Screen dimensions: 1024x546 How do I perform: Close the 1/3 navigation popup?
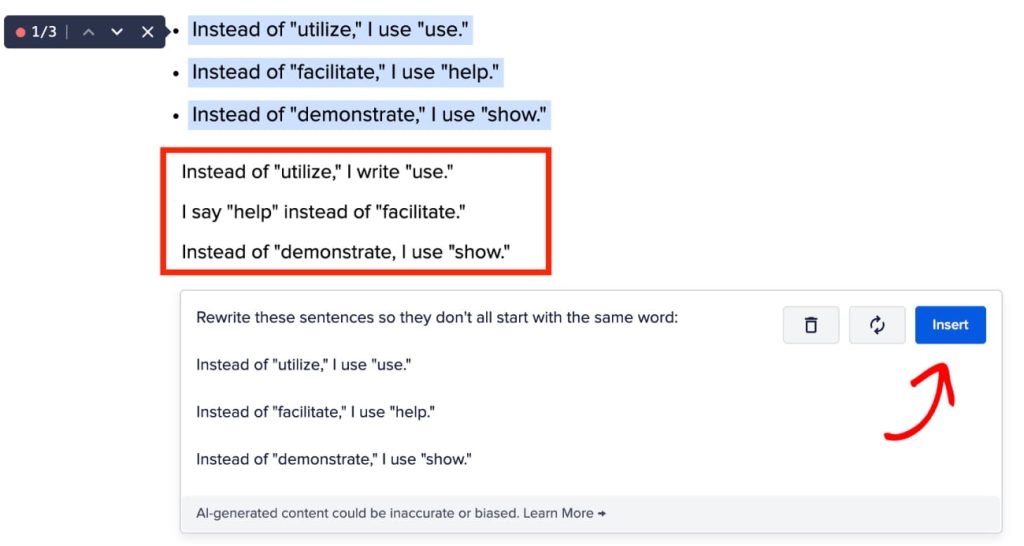[147, 32]
